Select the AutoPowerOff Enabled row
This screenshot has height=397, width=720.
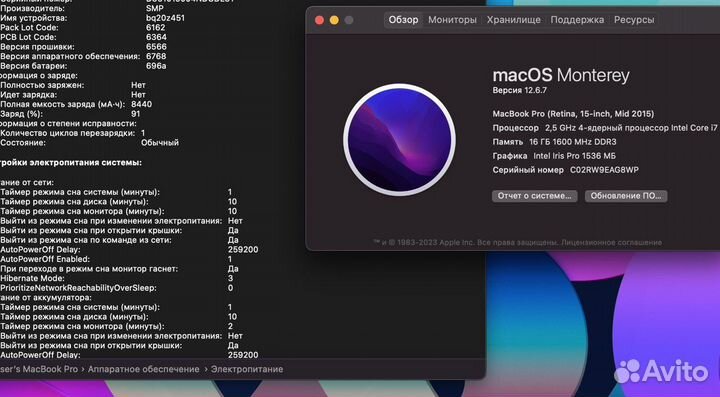[x=116, y=259]
